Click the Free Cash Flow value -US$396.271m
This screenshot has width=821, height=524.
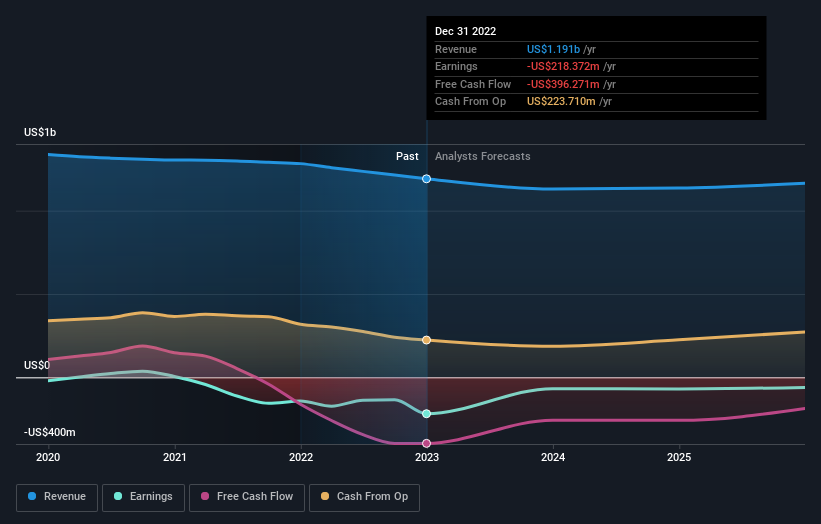coord(563,84)
